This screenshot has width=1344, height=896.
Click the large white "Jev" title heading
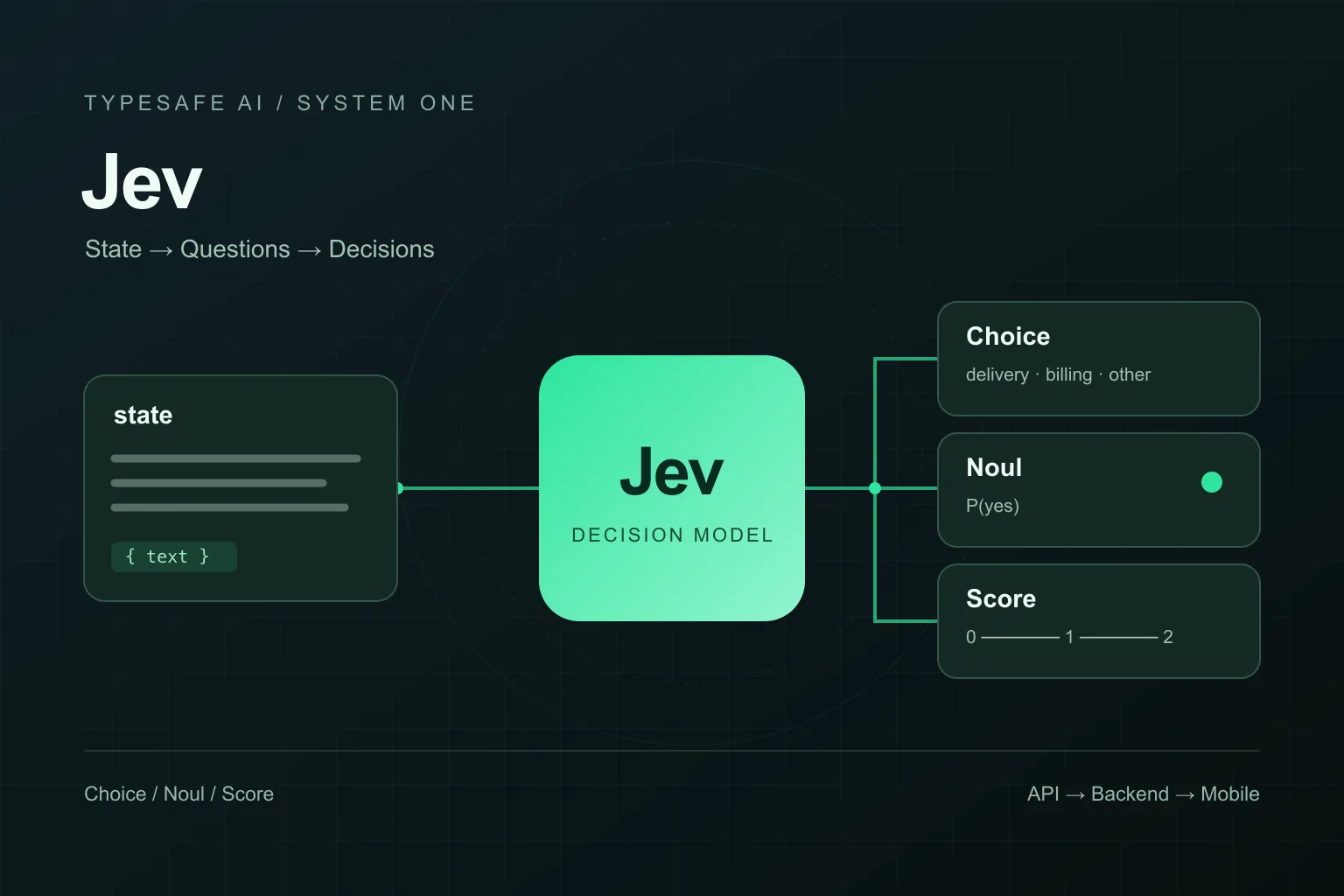point(142,181)
